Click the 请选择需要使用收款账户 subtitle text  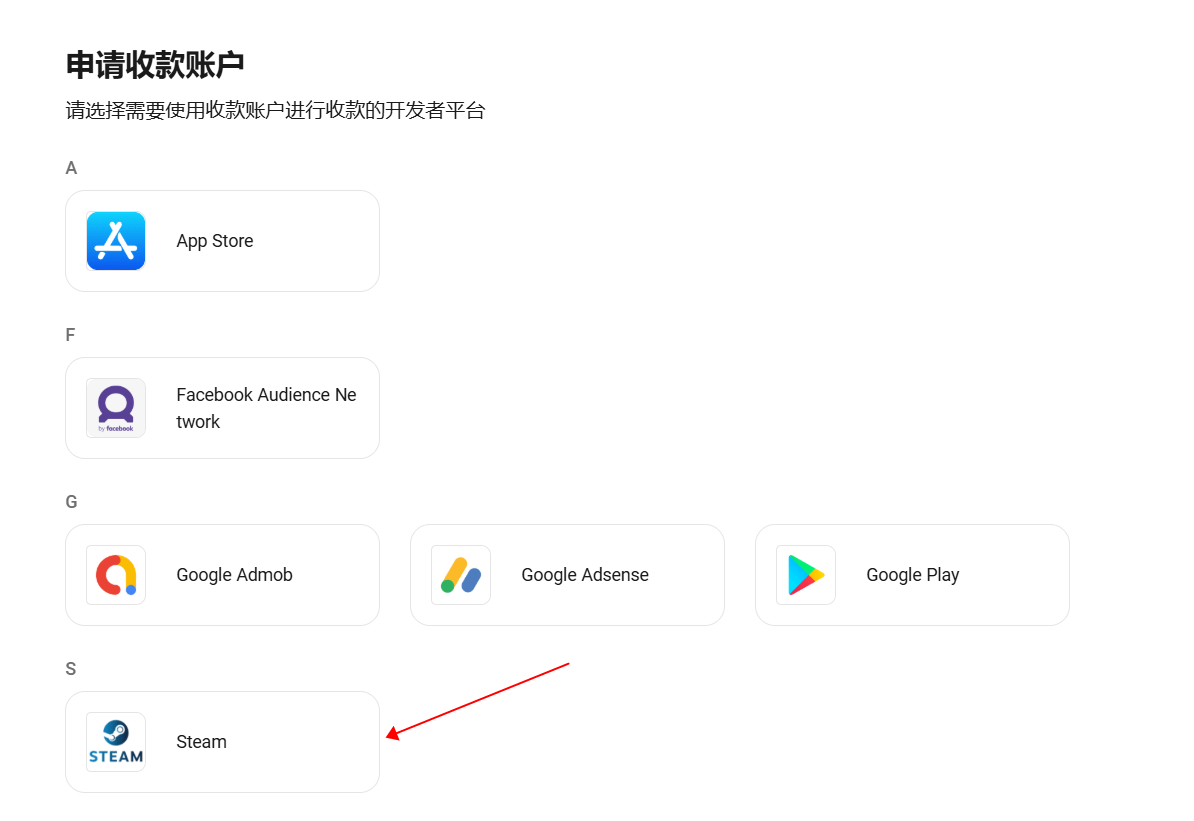pyautogui.click(x=276, y=110)
